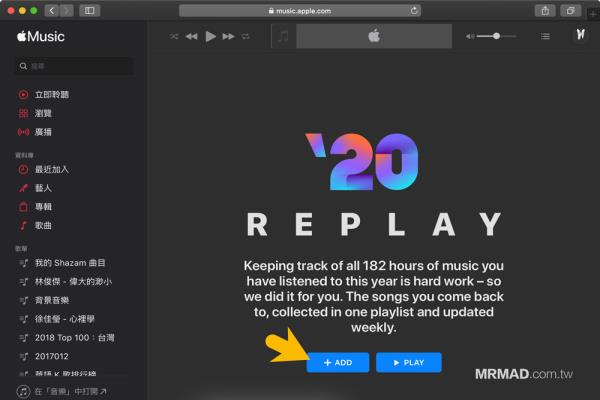This screenshot has width=600, height=400.
Task: Open 2017012 playlist
Action: pos(44,356)
